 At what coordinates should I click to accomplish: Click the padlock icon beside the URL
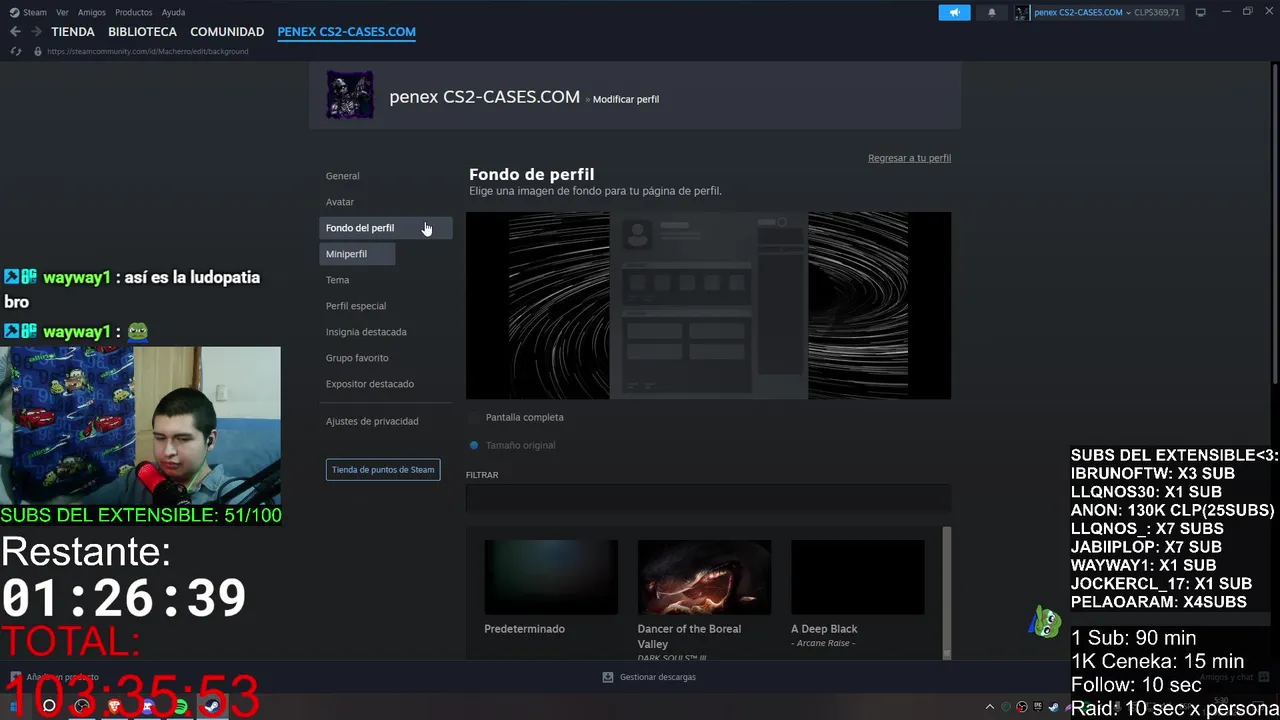[38, 51]
